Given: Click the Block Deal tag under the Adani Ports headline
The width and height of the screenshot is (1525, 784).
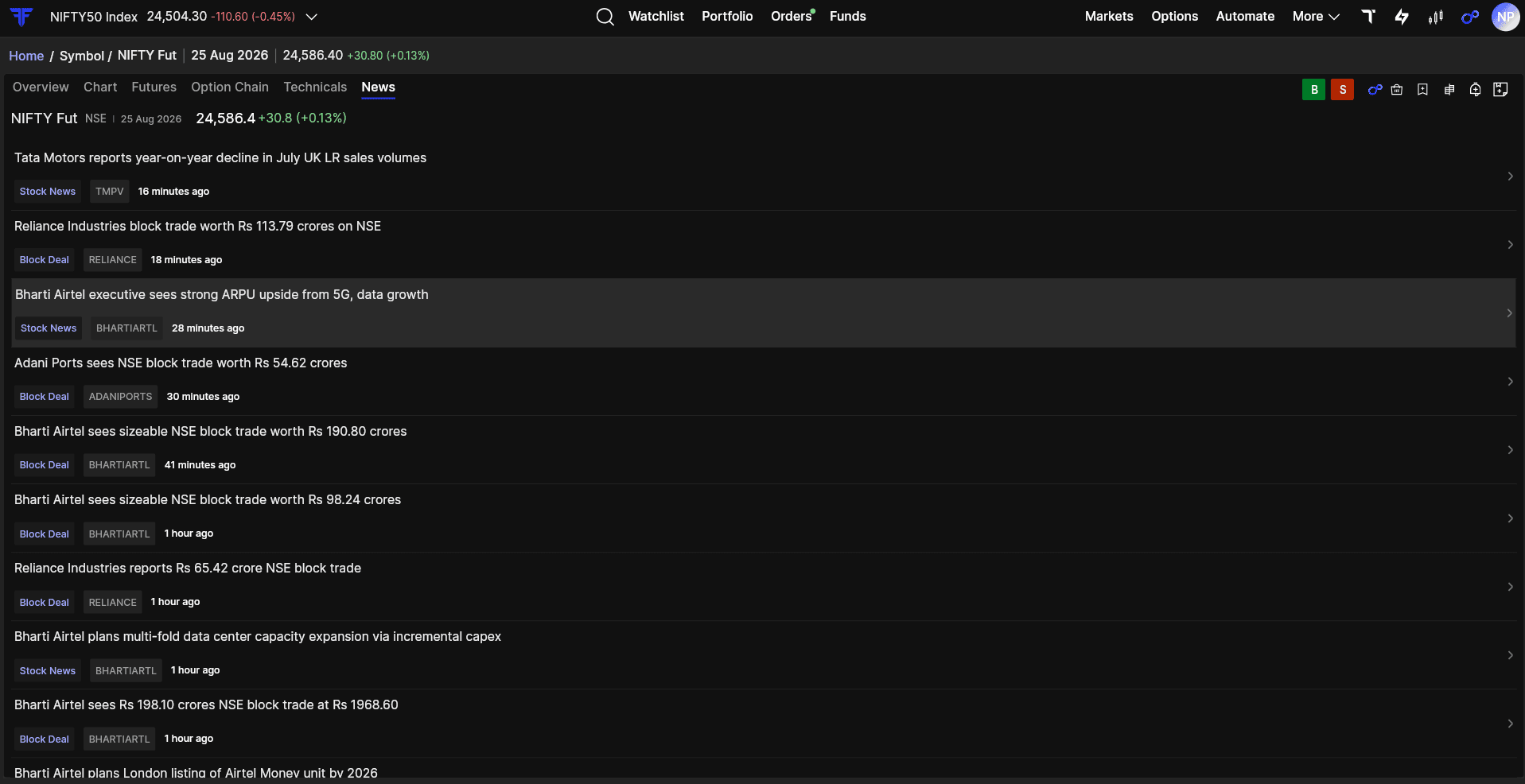Looking at the screenshot, I should click(x=45, y=397).
